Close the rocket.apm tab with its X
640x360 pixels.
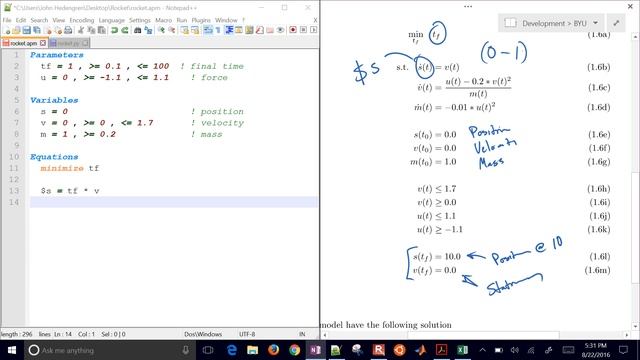tap(43, 43)
